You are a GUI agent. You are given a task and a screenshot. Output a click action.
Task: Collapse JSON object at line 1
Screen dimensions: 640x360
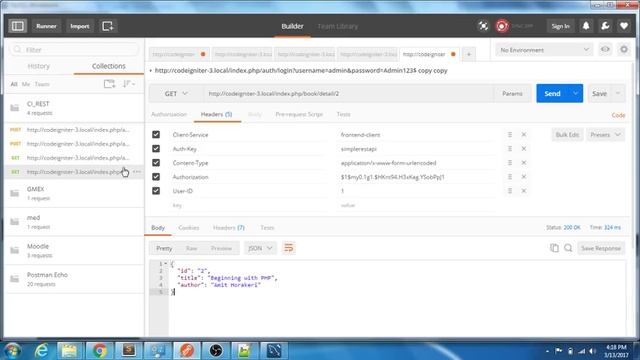166,264
